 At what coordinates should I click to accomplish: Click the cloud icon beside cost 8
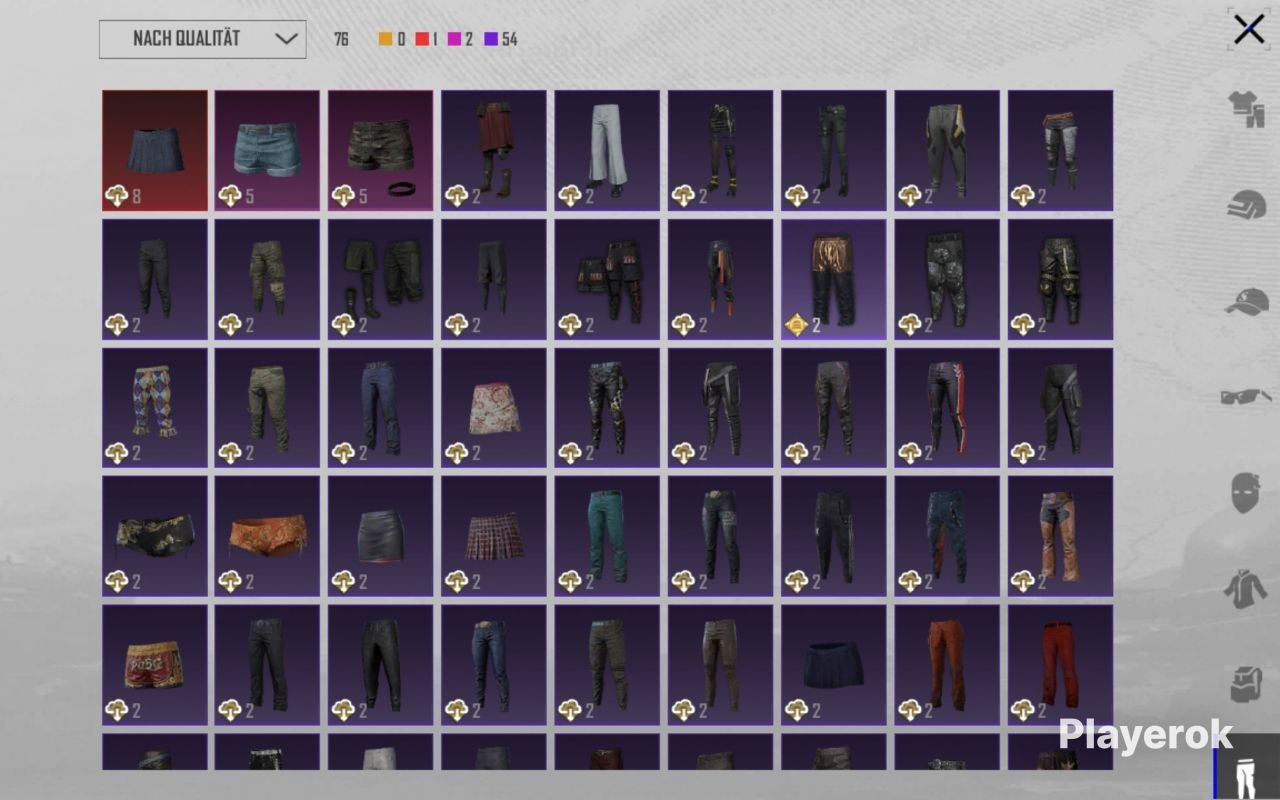[x=116, y=196]
